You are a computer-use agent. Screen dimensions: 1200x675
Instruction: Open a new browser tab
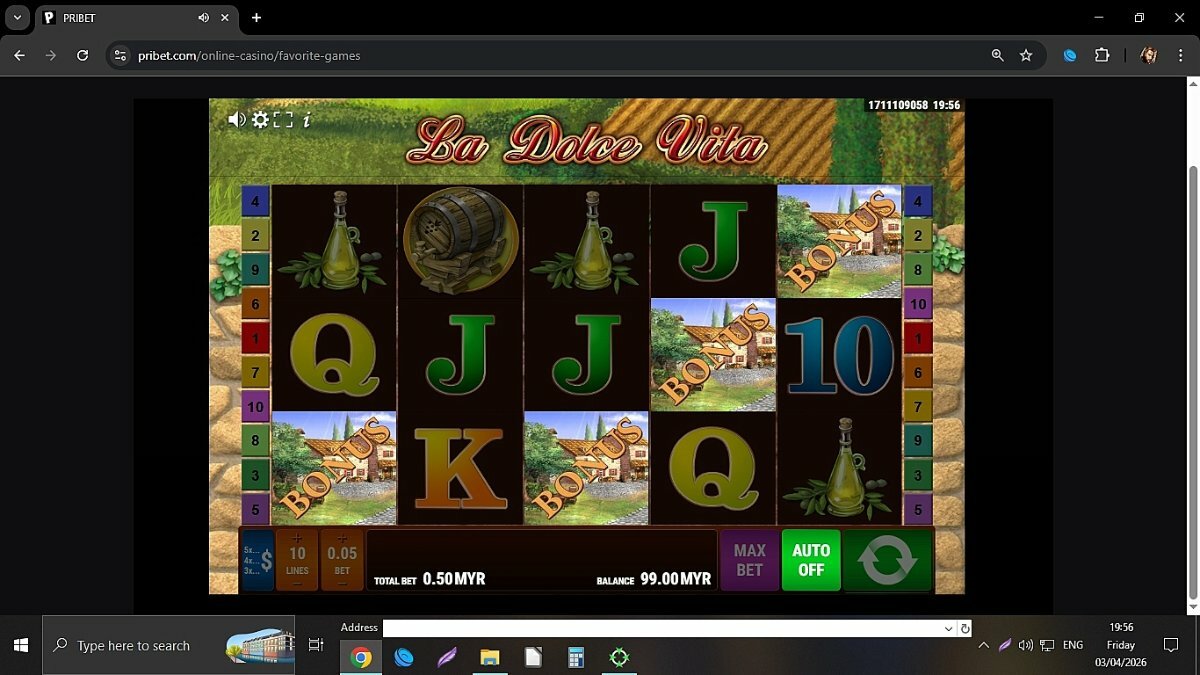[256, 18]
